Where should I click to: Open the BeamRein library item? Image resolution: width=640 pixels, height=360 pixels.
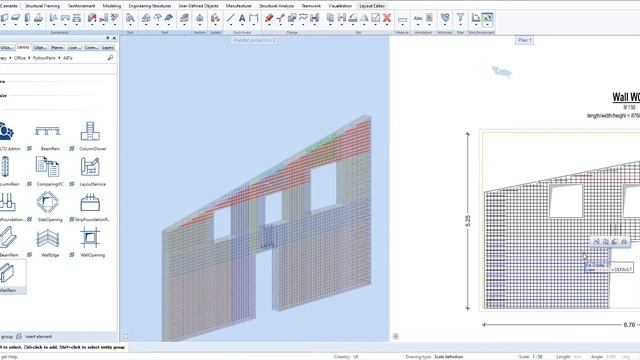(x=48, y=137)
